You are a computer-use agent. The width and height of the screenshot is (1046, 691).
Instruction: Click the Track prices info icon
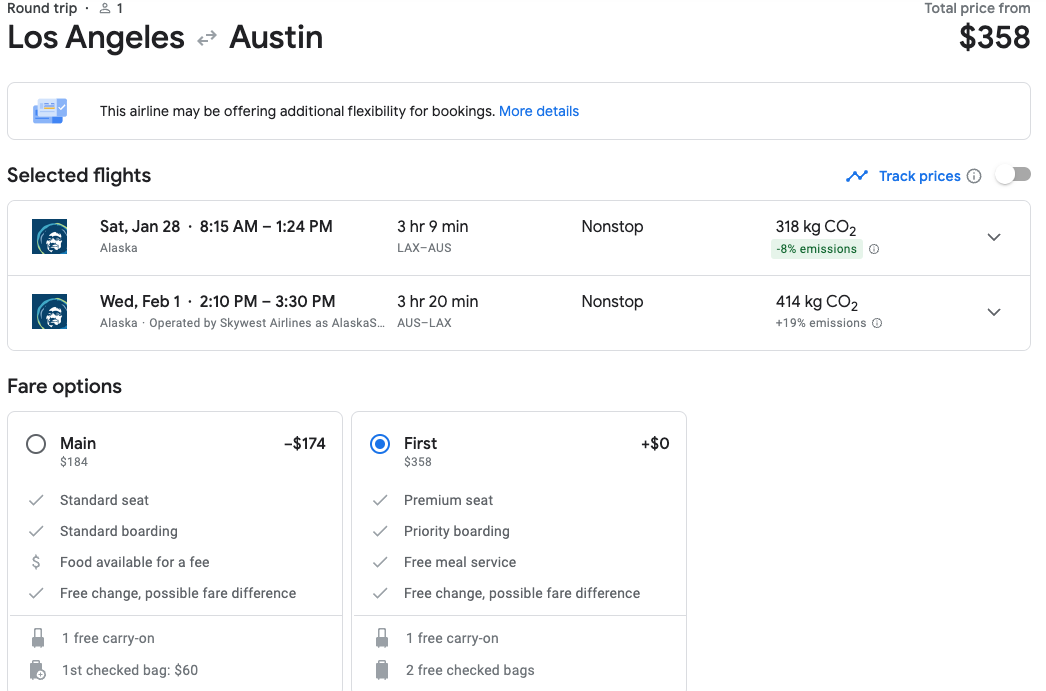[x=974, y=176]
